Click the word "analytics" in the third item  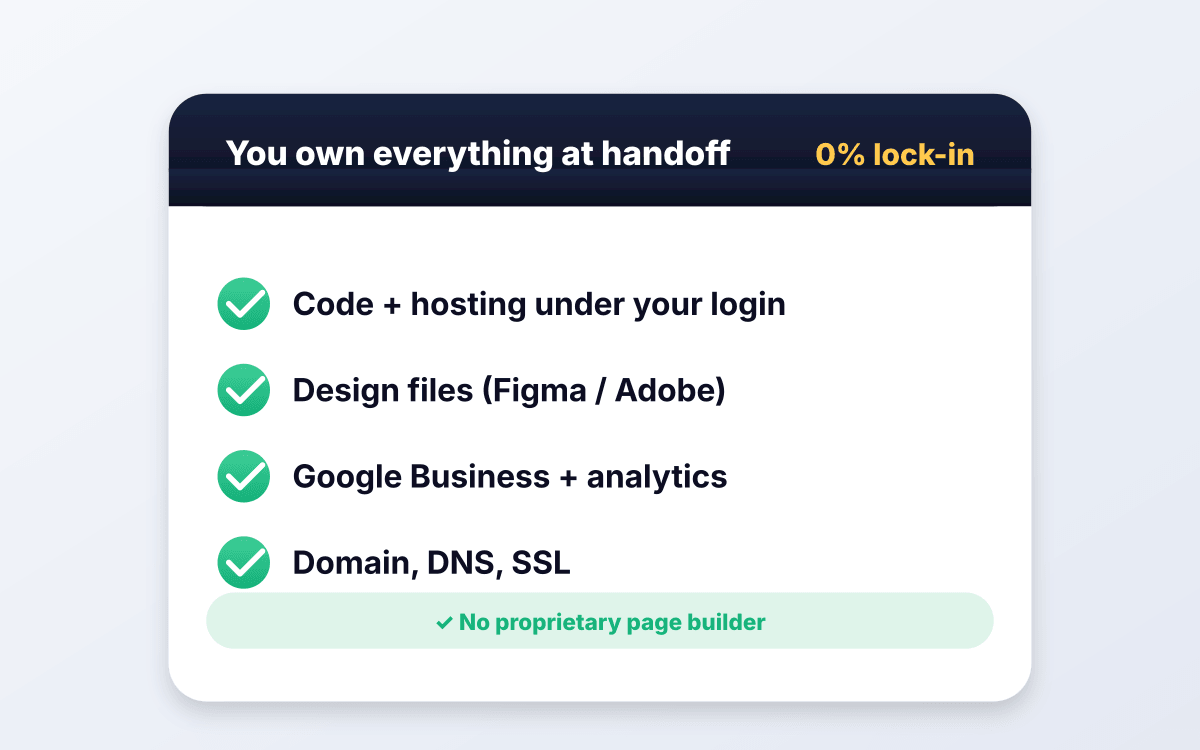coord(657,477)
